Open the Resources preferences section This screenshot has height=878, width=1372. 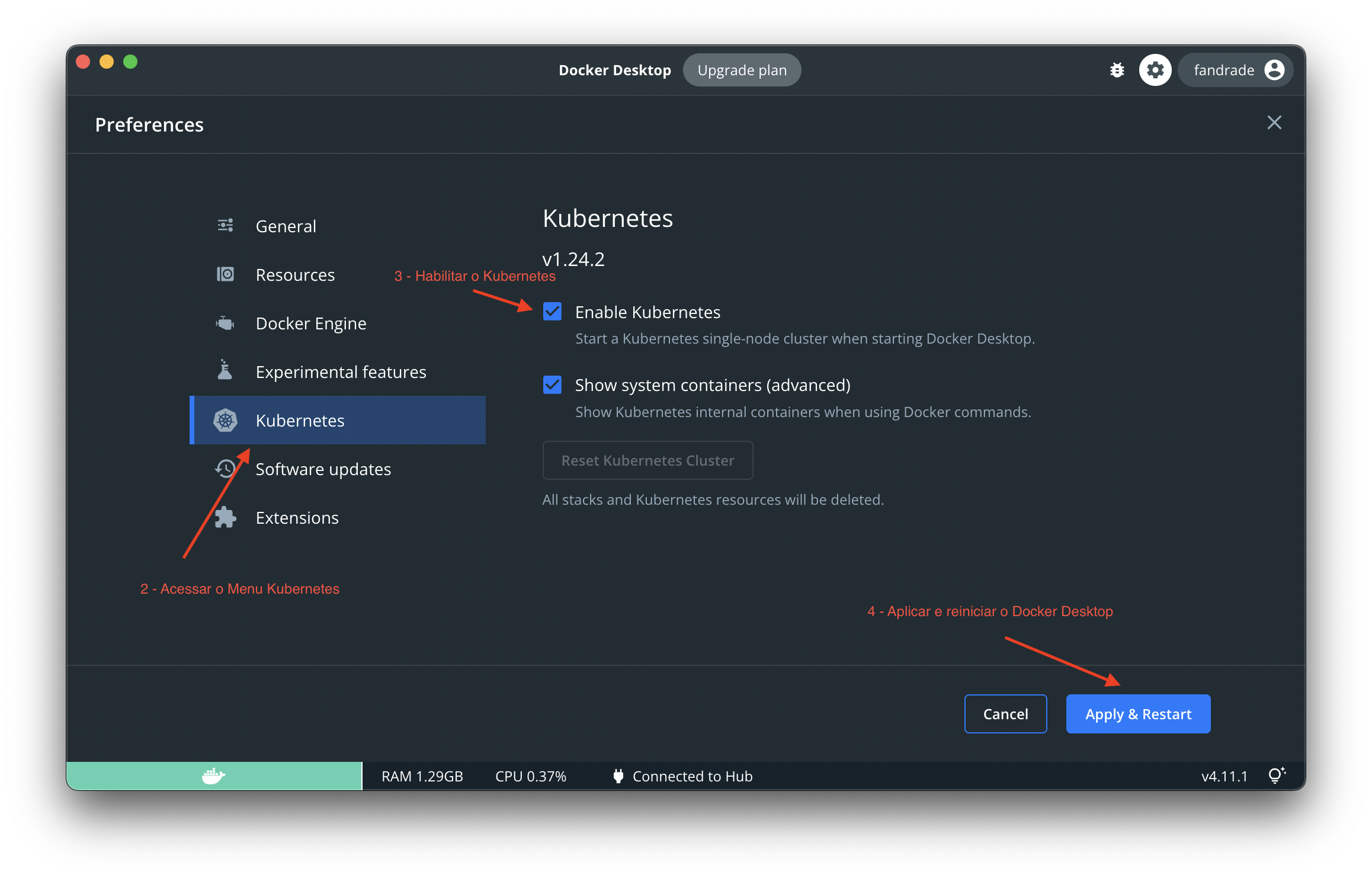[x=338, y=275]
